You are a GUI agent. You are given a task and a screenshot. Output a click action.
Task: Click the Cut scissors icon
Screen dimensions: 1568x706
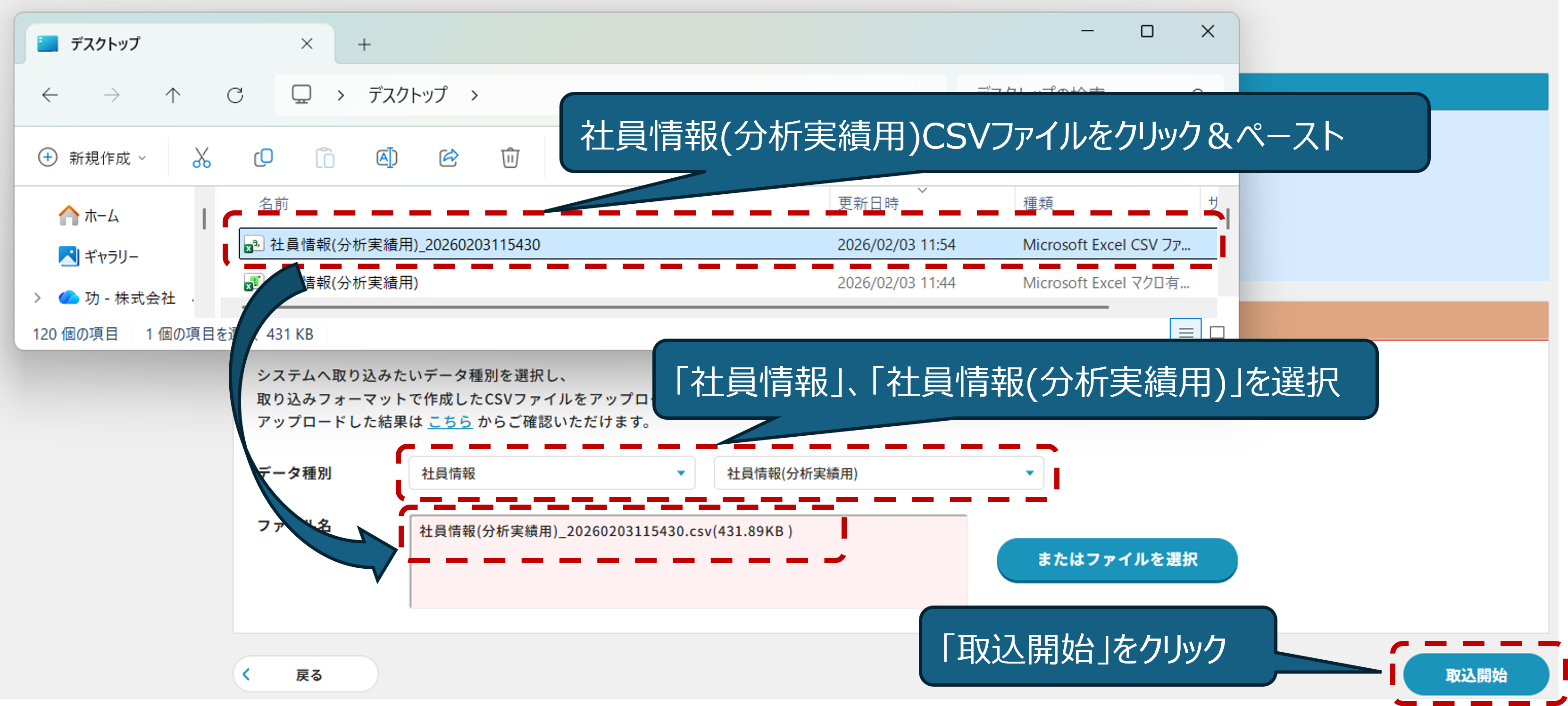click(x=201, y=158)
